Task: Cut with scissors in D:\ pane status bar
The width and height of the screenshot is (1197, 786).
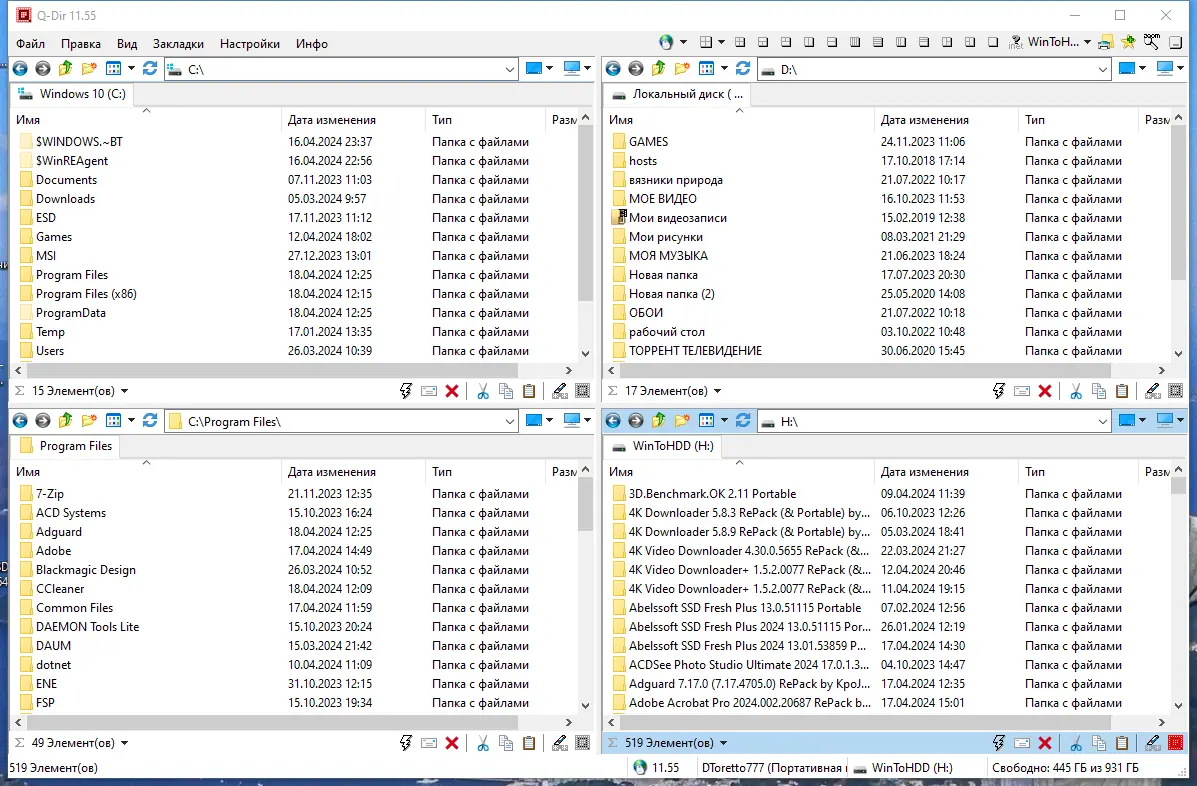Action: pos(1076,391)
